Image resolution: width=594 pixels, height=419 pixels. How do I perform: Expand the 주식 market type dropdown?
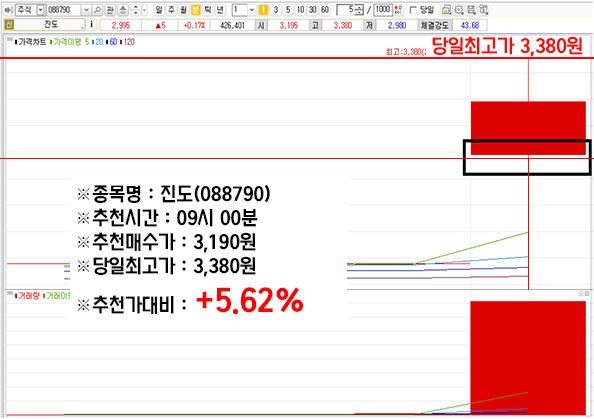pyautogui.click(x=41, y=10)
